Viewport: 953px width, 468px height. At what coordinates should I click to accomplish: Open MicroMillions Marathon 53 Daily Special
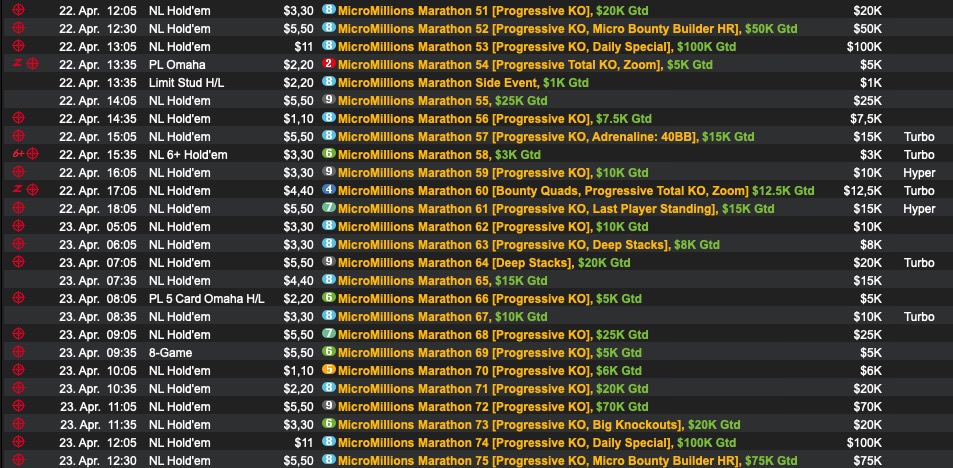(537, 47)
